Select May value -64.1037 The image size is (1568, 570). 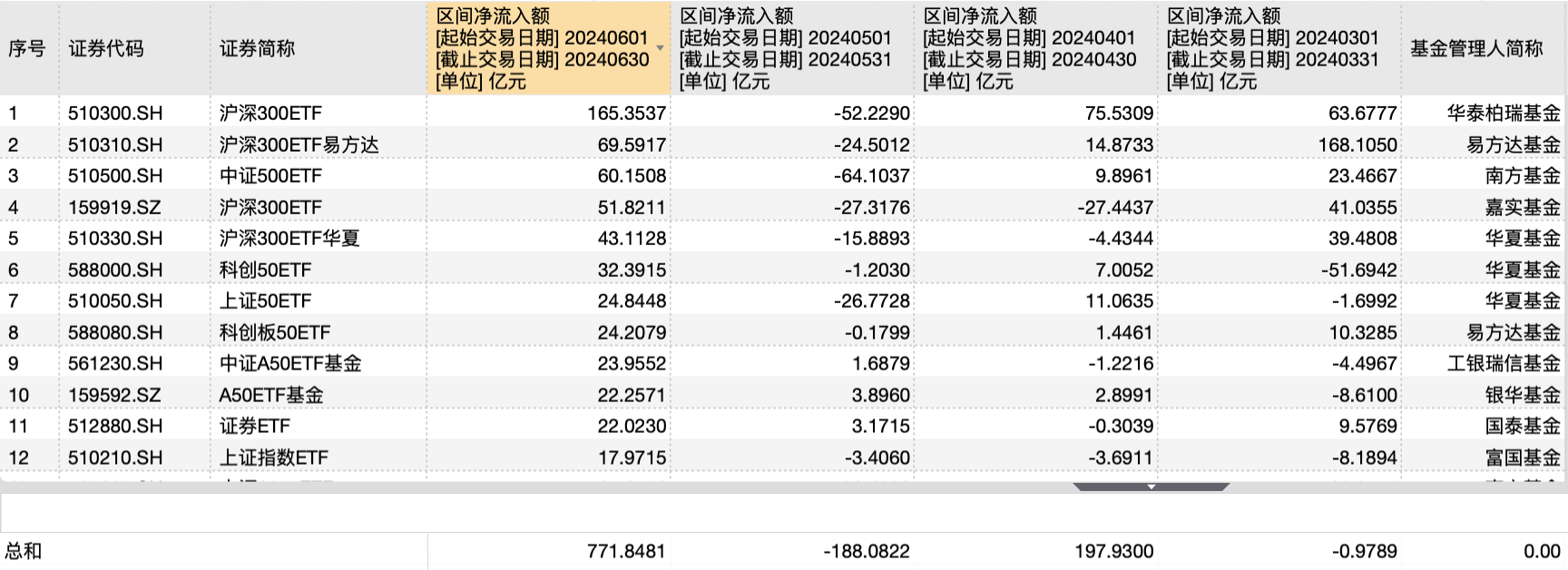click(x=872, y=175)
